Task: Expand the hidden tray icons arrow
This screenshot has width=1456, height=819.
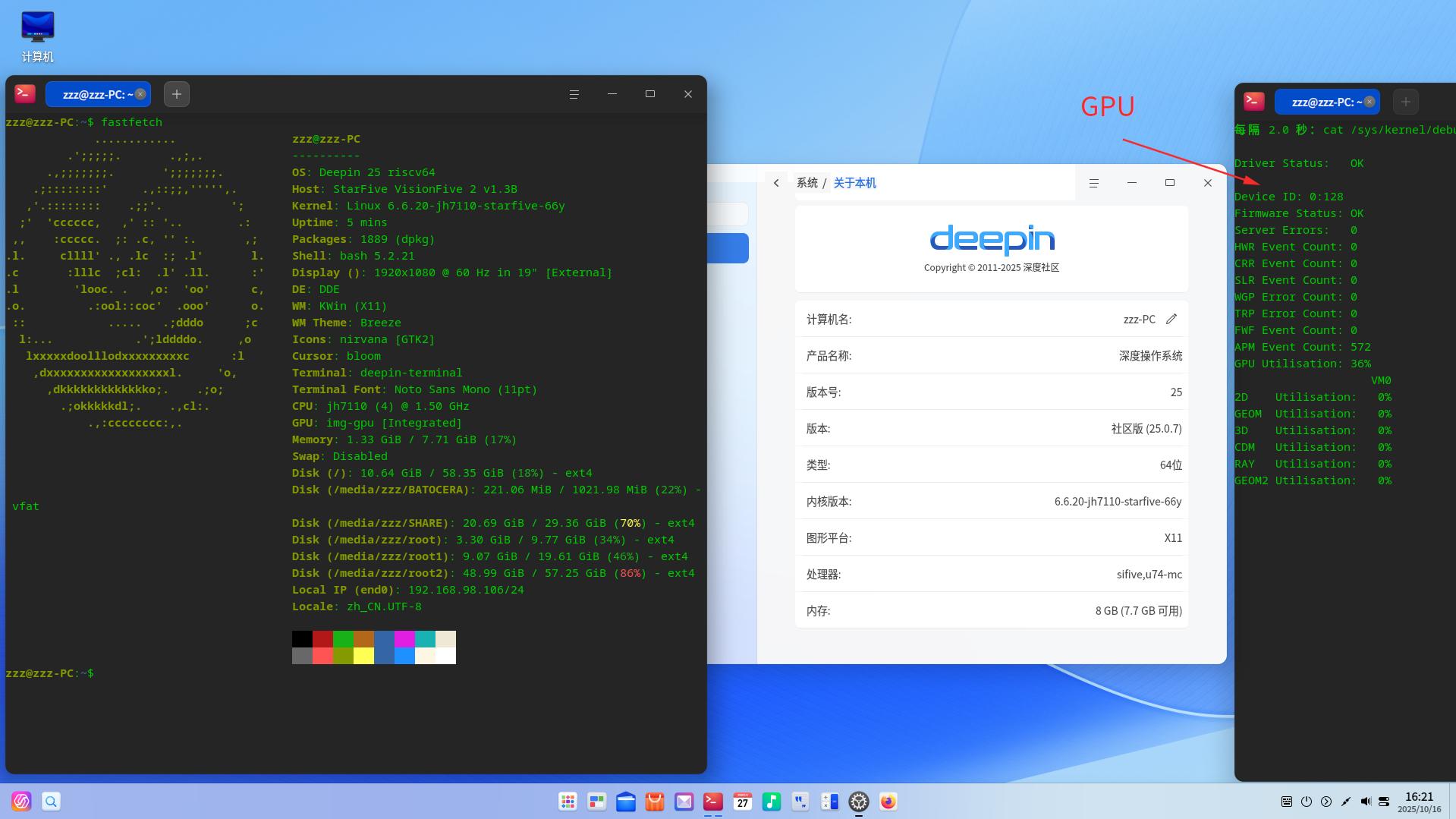Action: click(1326, 802)
